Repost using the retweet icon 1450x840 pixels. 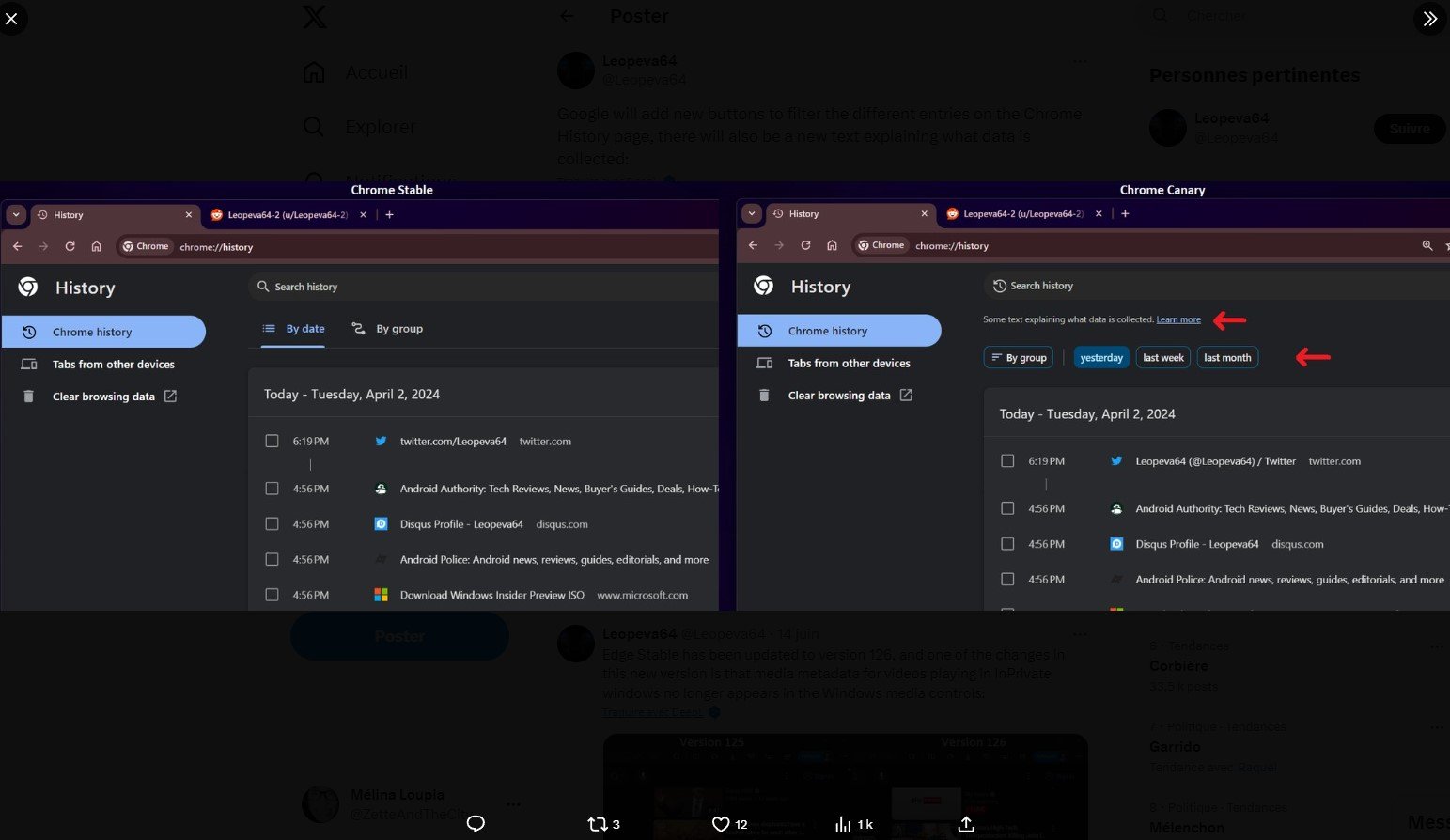pyautogui.click(x=597, y=824)
